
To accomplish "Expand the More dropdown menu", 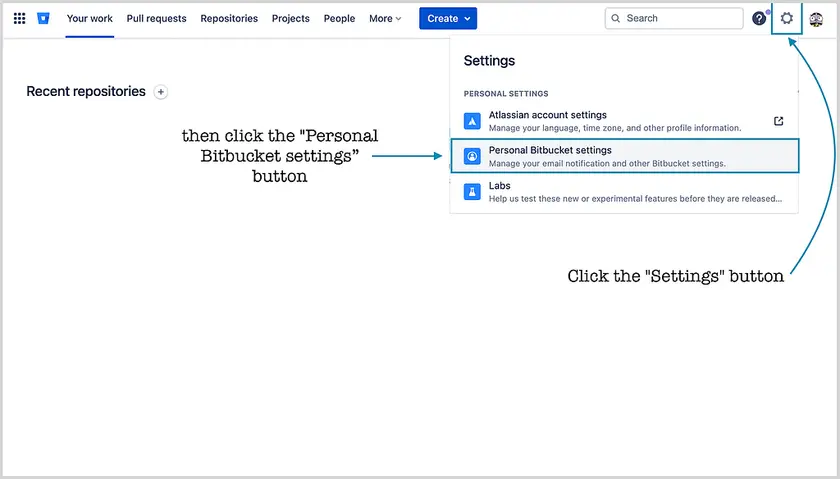I will pyautogui.click(x=385, y=19).
